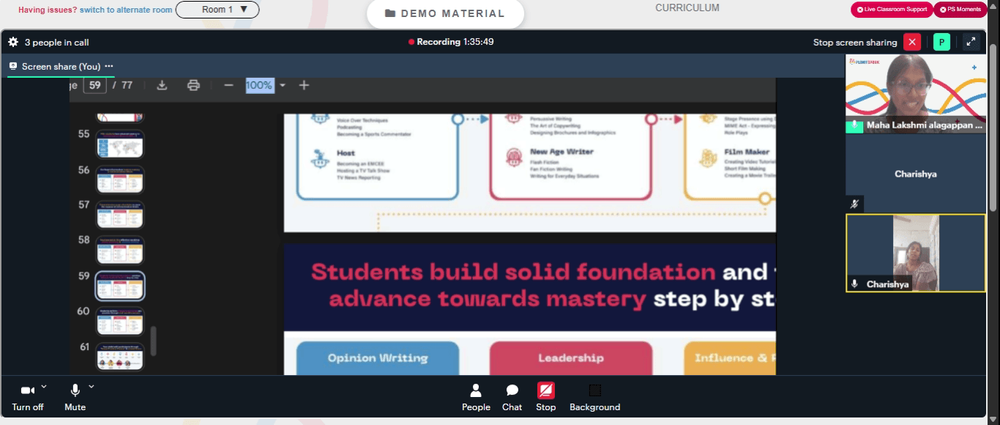
Task: Click Film Maker icon in slide
Action: 708,158
